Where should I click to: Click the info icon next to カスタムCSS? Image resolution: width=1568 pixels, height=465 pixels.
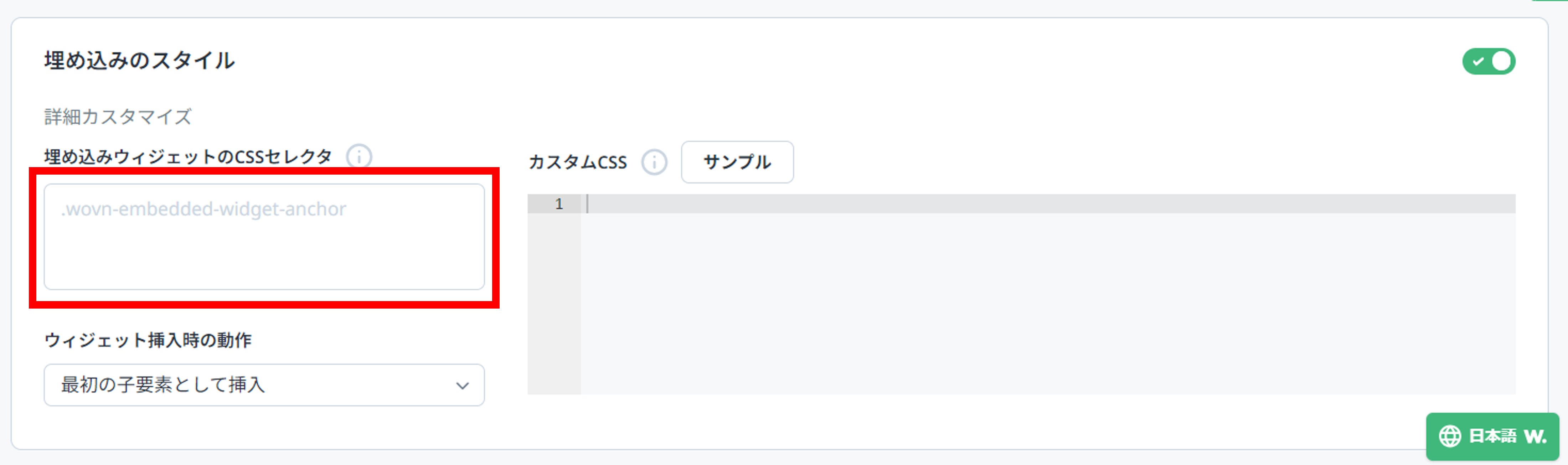(654, 162)
